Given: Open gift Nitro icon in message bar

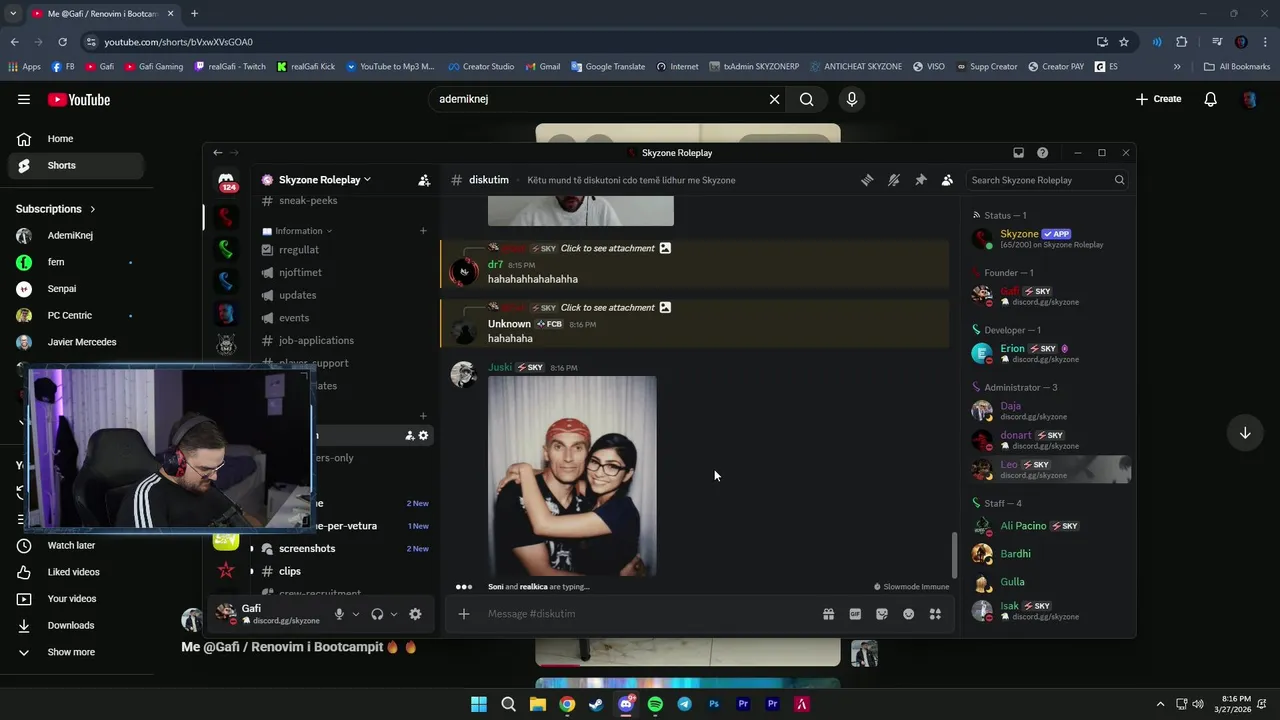Looking at the screenshot, I should tap(828, 614).
